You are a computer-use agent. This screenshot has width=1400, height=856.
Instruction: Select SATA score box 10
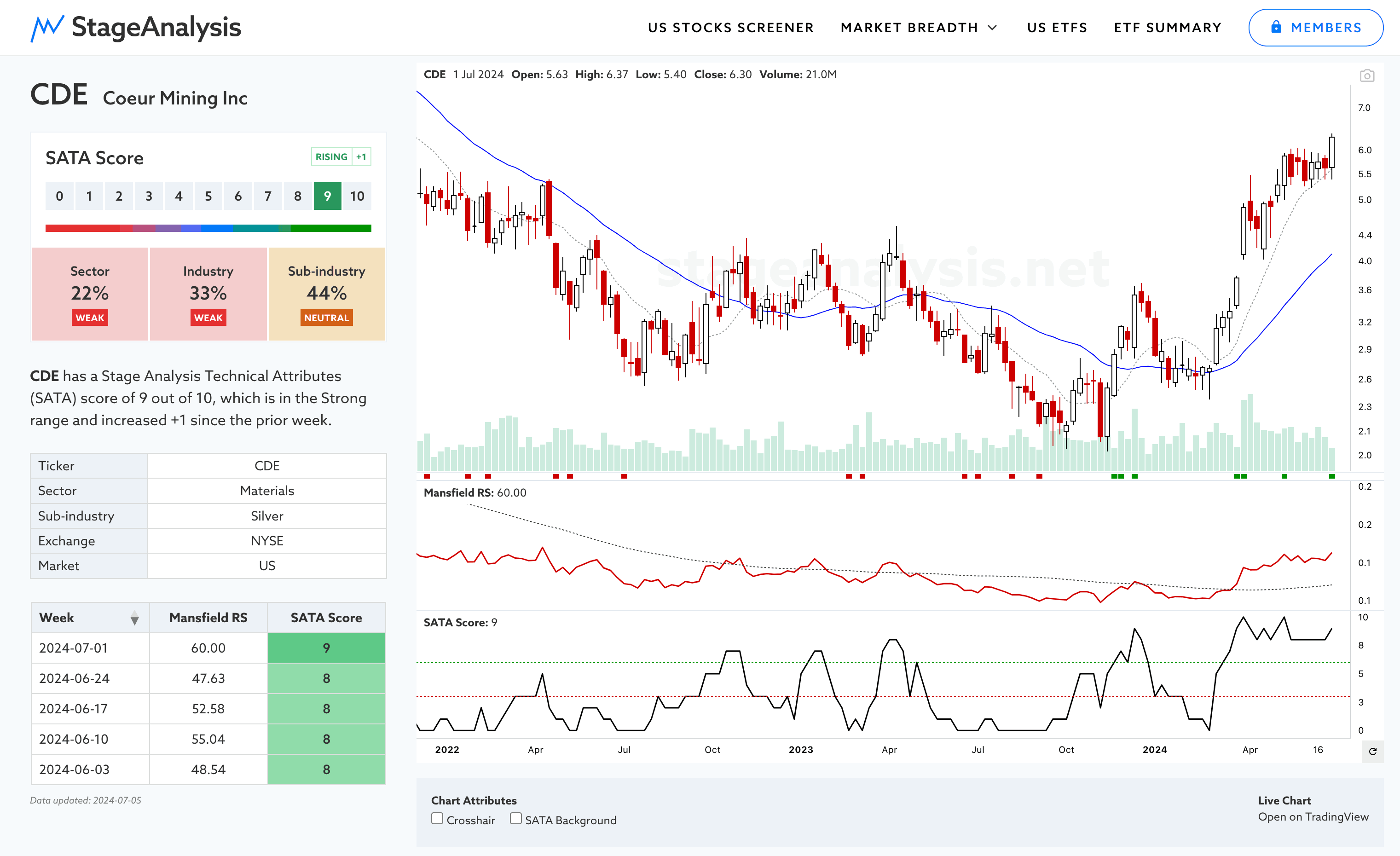pos(358,197)
